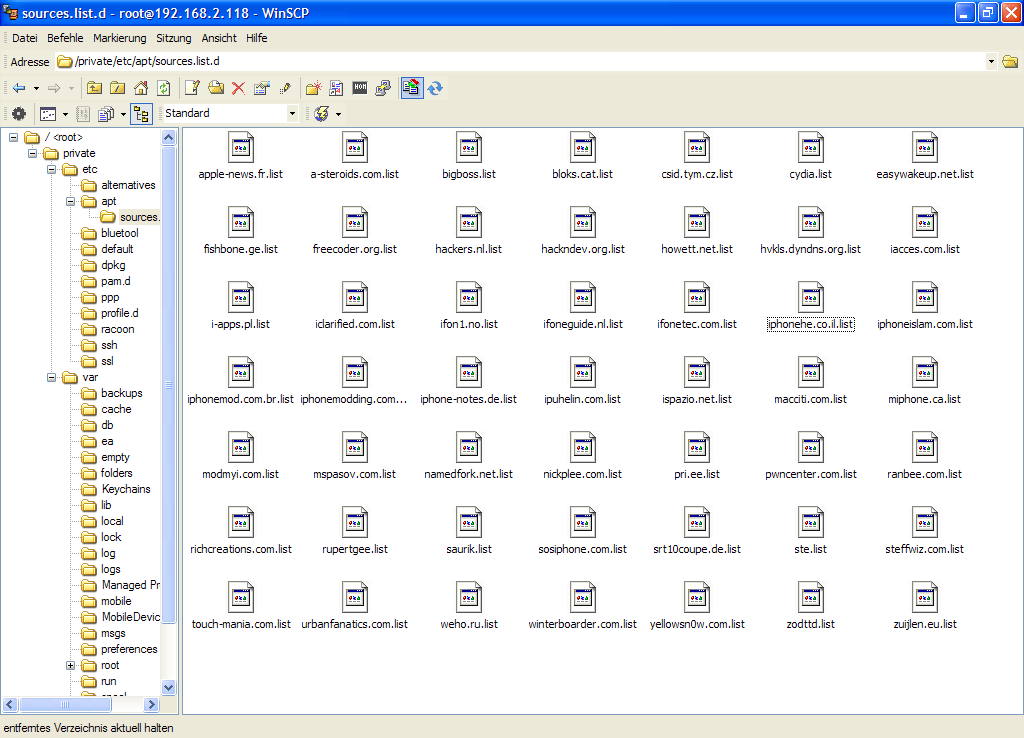
Task: Select the saurik.list file
Action: tap(469, 532)
